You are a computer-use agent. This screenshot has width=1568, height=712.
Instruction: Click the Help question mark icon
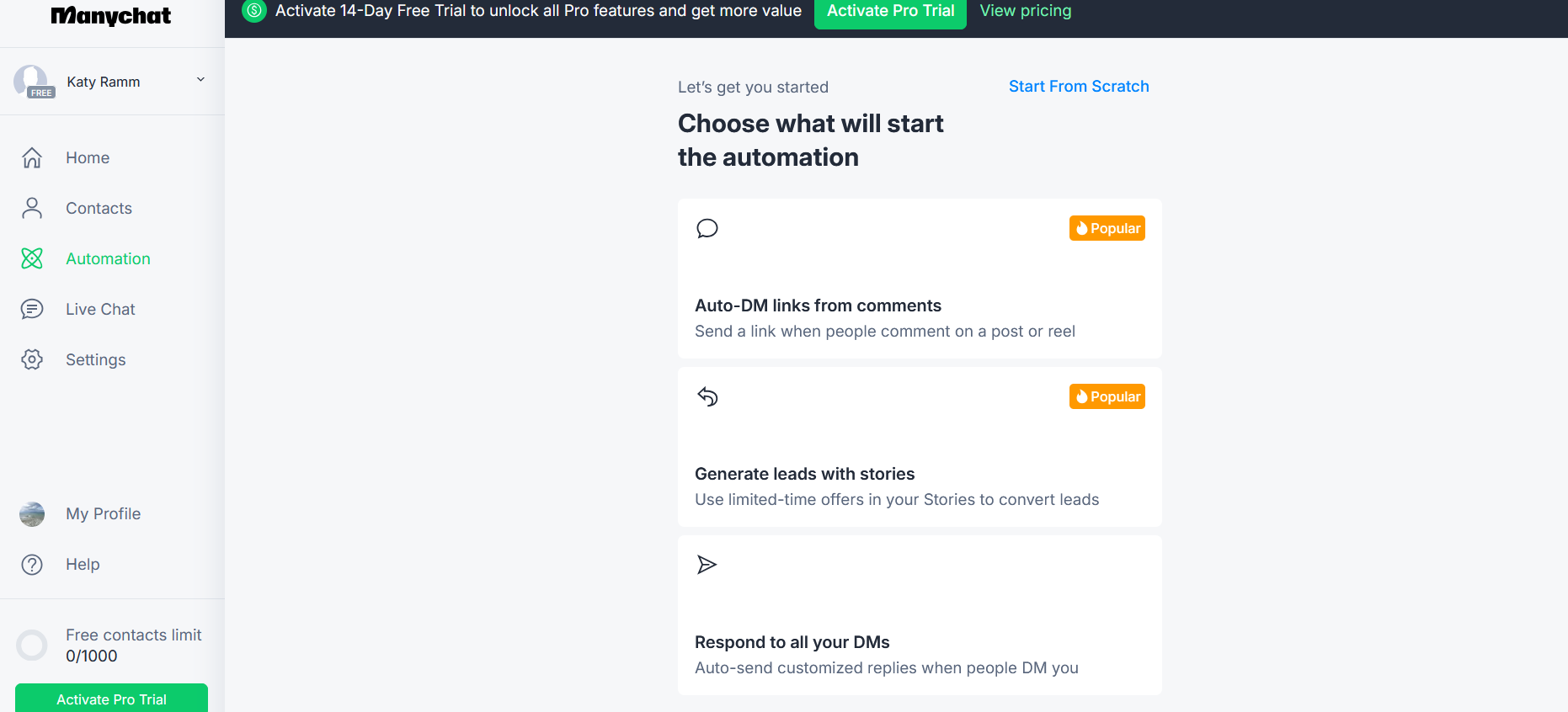tap(32, 565)
